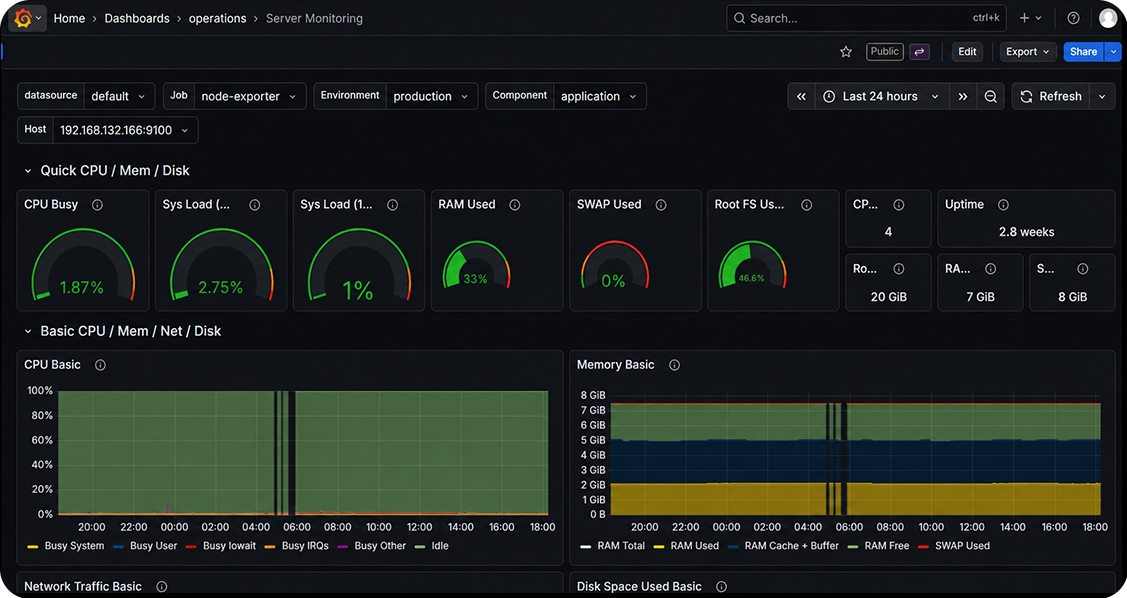Show info for CPU Busy panel
1127x598 pixels.
[x=97, y=205]
